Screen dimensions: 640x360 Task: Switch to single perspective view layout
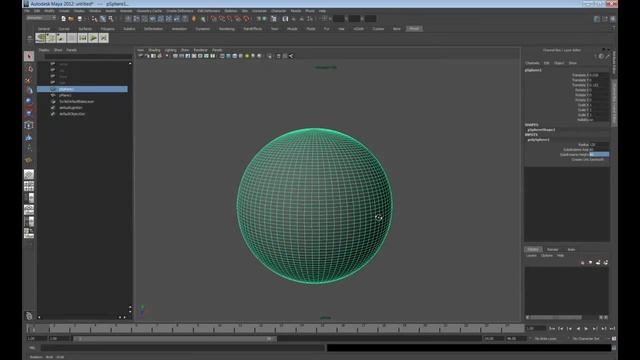29,175
